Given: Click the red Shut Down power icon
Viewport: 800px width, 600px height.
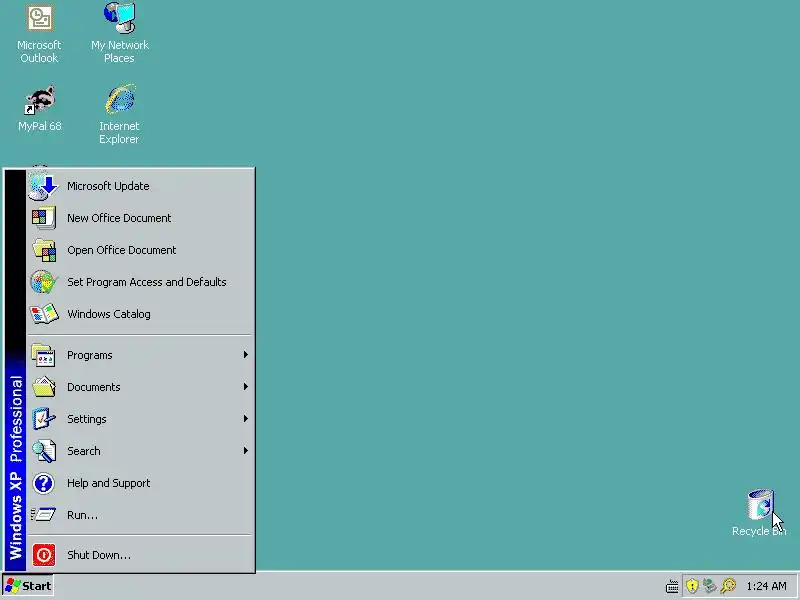Looking at the screenshot, I should point(43,555).
